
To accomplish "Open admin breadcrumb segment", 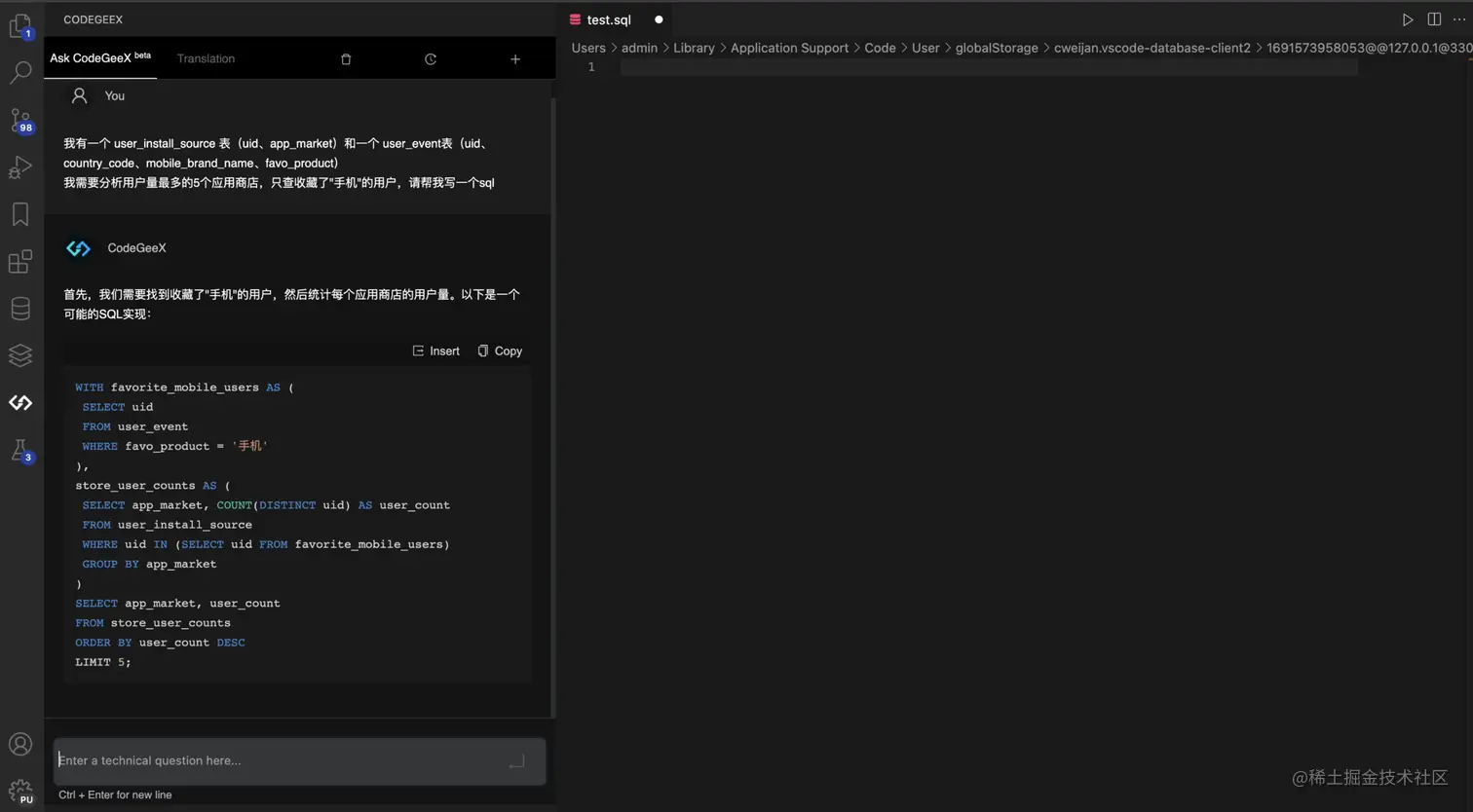I will tap(639, 48).
